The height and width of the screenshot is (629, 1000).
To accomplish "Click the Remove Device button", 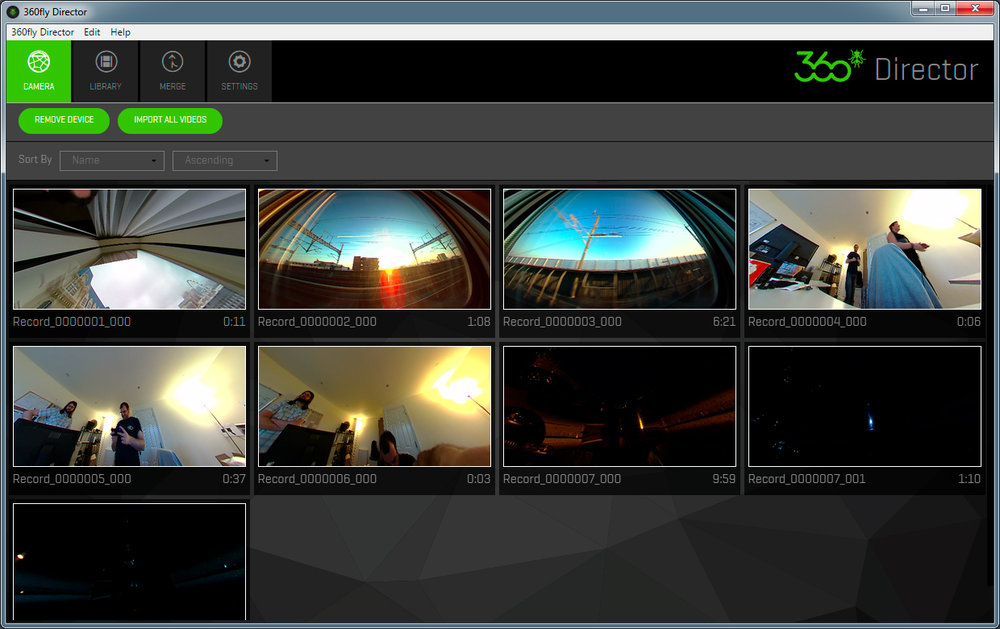I will click(63, 120).
